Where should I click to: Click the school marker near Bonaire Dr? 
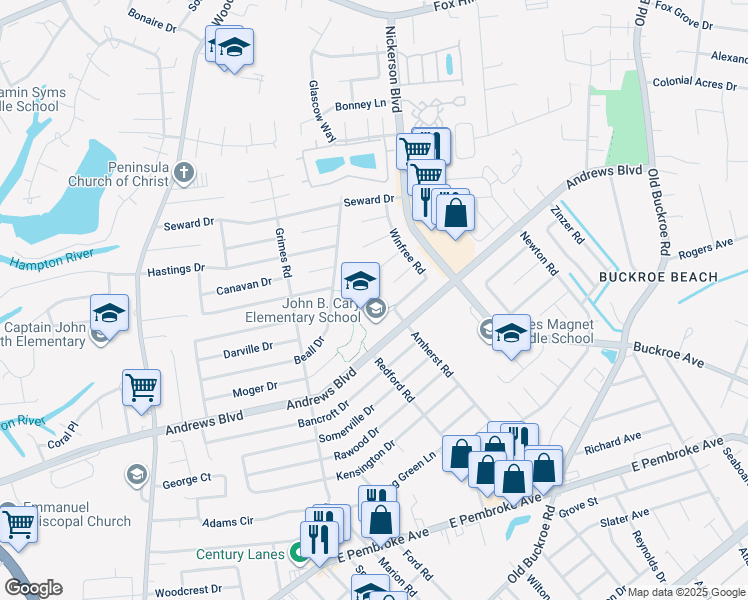[x=234, y=47]
